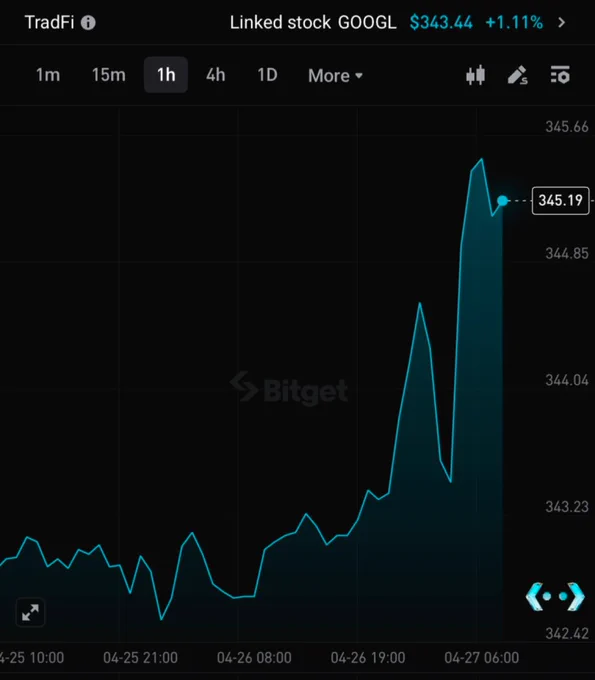Tap the $343.44 stock price
The height and width of the screenshot is (680, 595).
[441, 23]
